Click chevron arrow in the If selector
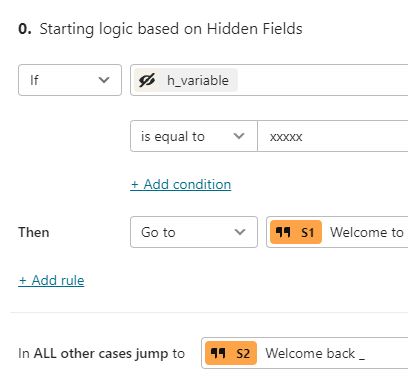Viewport: 408px width, 386px height. tap(104, 80)
